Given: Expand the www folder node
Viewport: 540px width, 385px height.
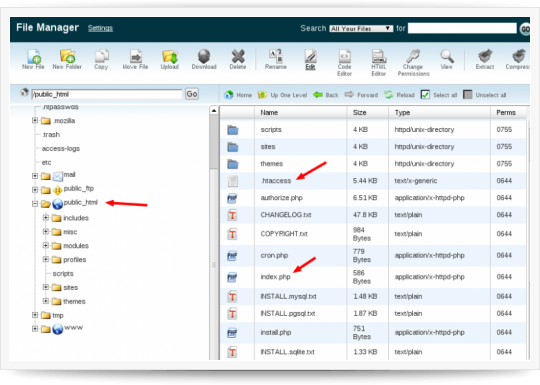Looking at the screenshot, I should tap(35, 329).
